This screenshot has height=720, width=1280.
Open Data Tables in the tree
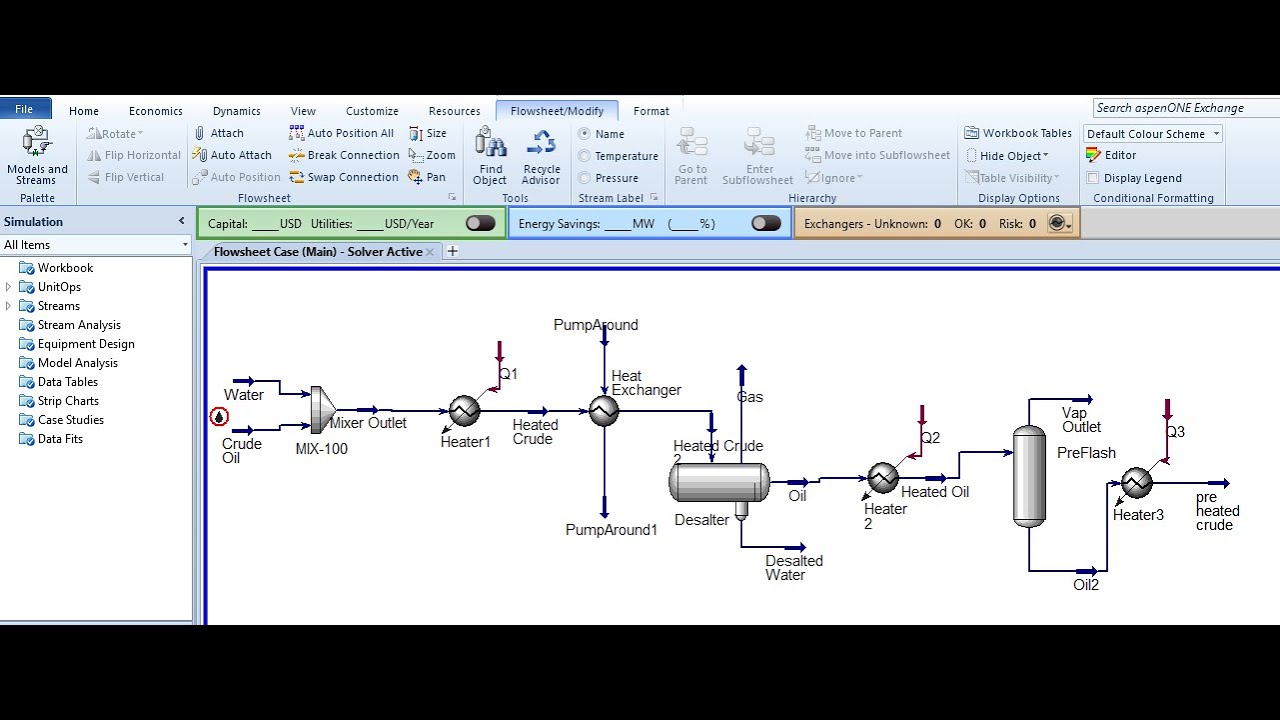[x=67, y=382]
